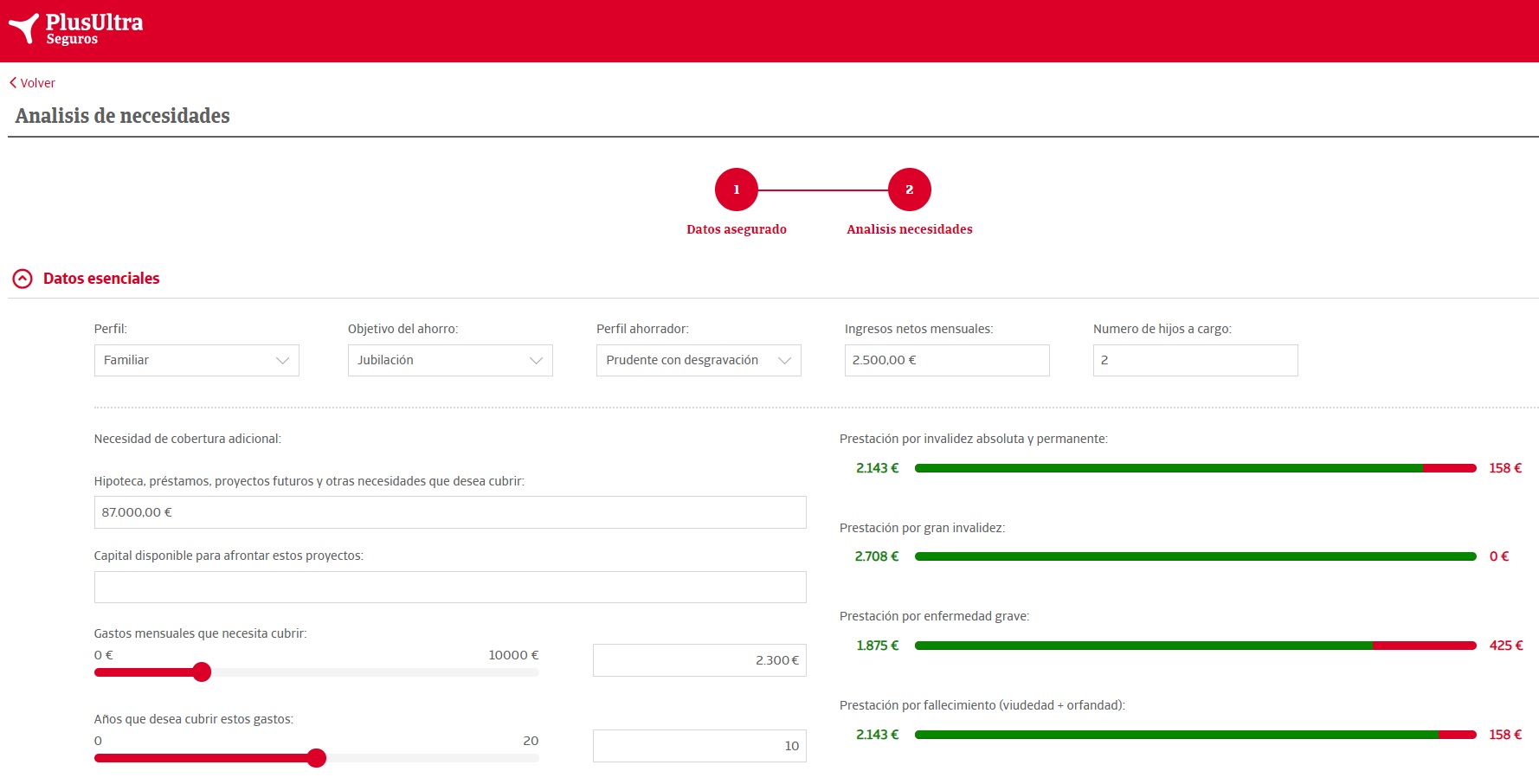Select step 2 circle Analisis necesidades
The width and height of the screenshot is (1539, 784).
coord(909,190)
